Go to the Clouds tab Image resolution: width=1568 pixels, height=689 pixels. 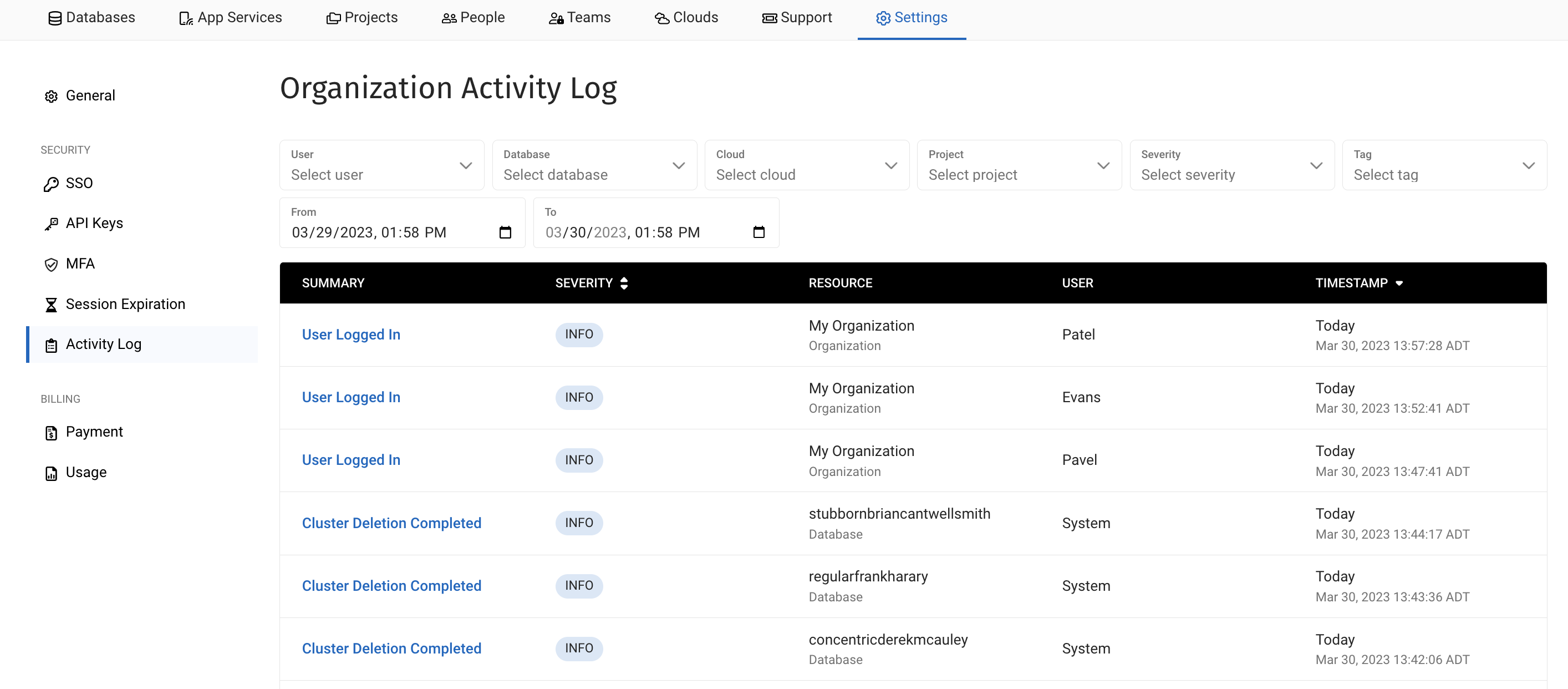click(x=686, y=18)
